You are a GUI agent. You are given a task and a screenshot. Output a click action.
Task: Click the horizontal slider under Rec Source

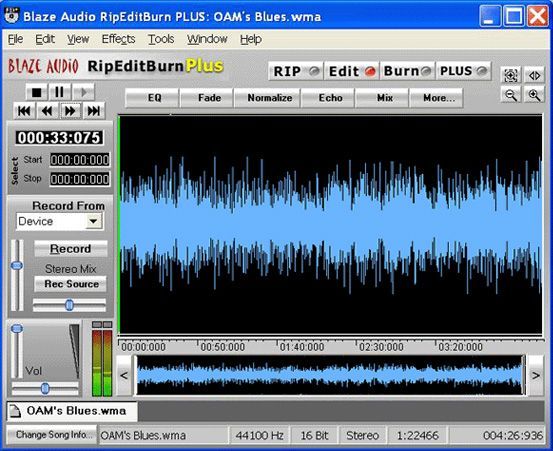pos(69,305)
